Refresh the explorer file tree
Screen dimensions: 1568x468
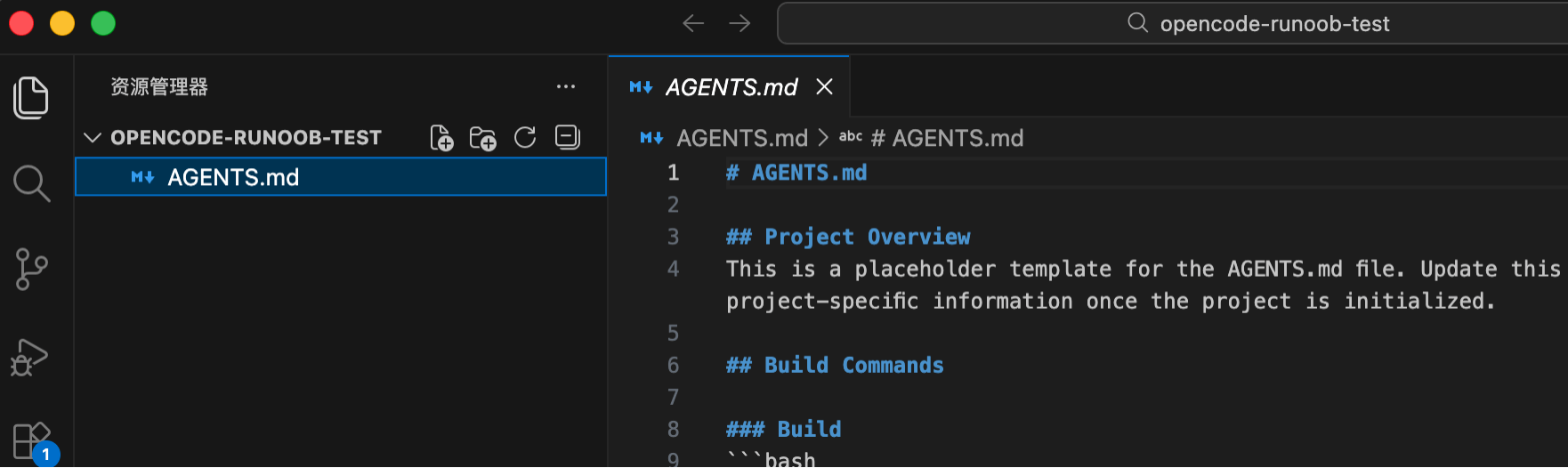pos(525,137)
